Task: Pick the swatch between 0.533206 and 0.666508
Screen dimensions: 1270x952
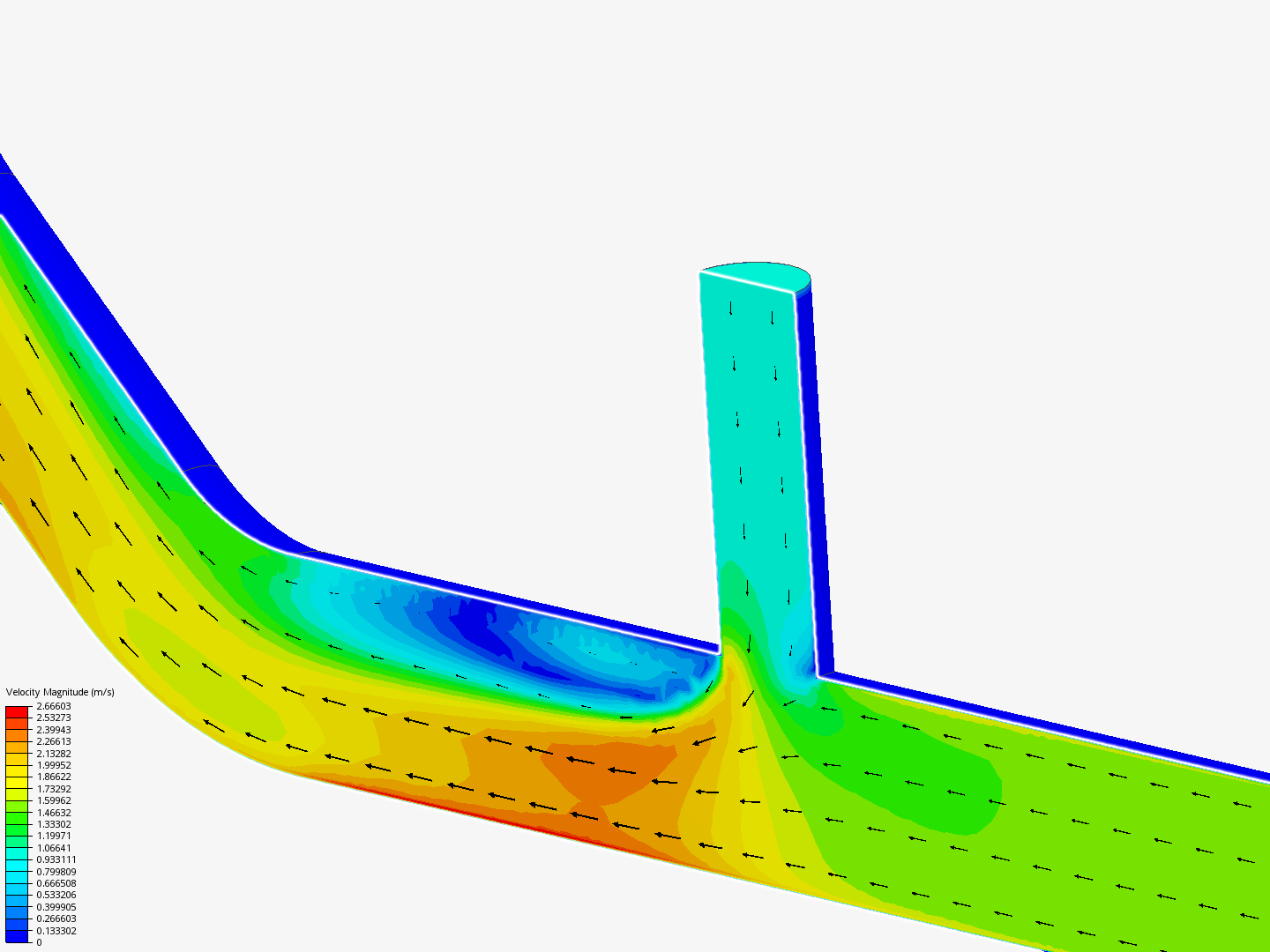Action: click(17, 889)
